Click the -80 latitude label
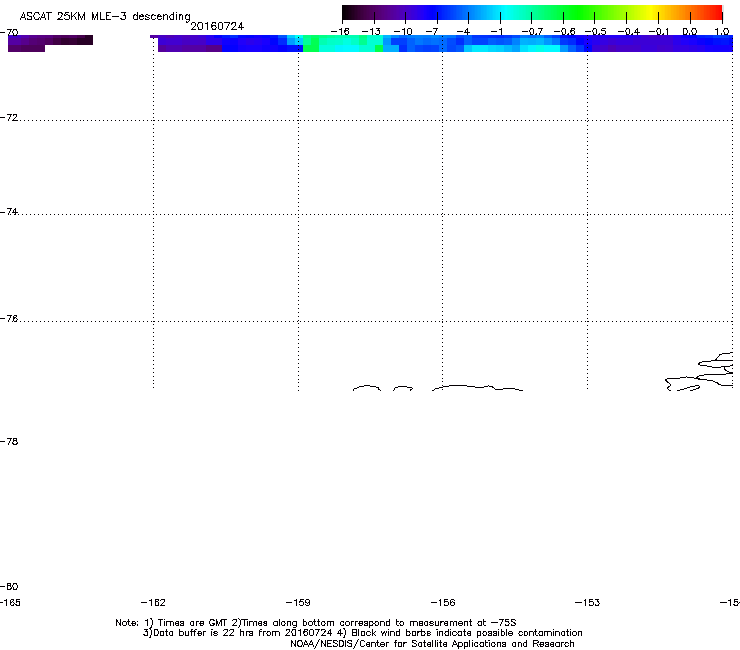The width and height of the screenshot is (740, 650). [9, 586]
